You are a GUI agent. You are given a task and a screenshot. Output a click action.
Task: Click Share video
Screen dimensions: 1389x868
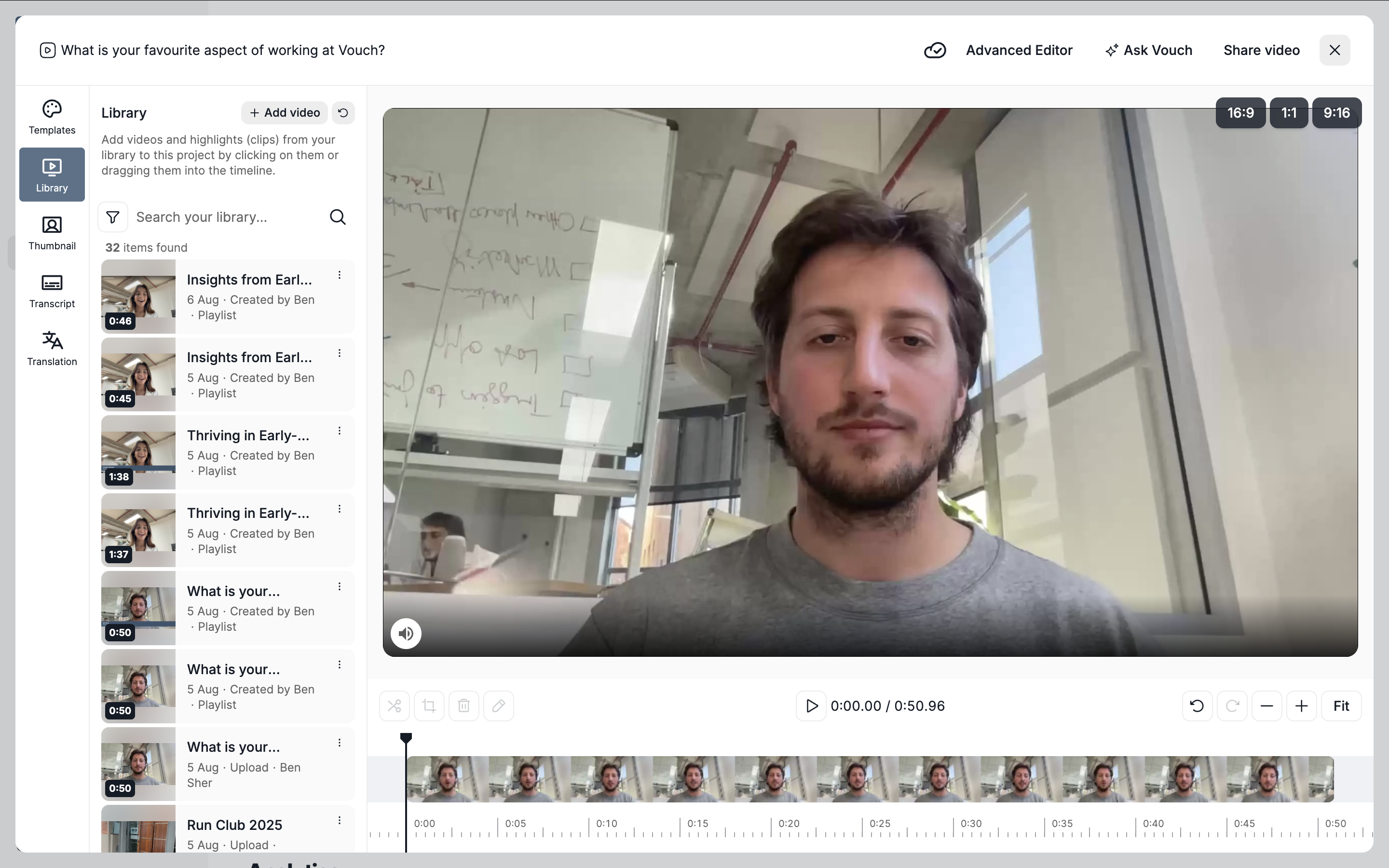tap(1262, 51)
